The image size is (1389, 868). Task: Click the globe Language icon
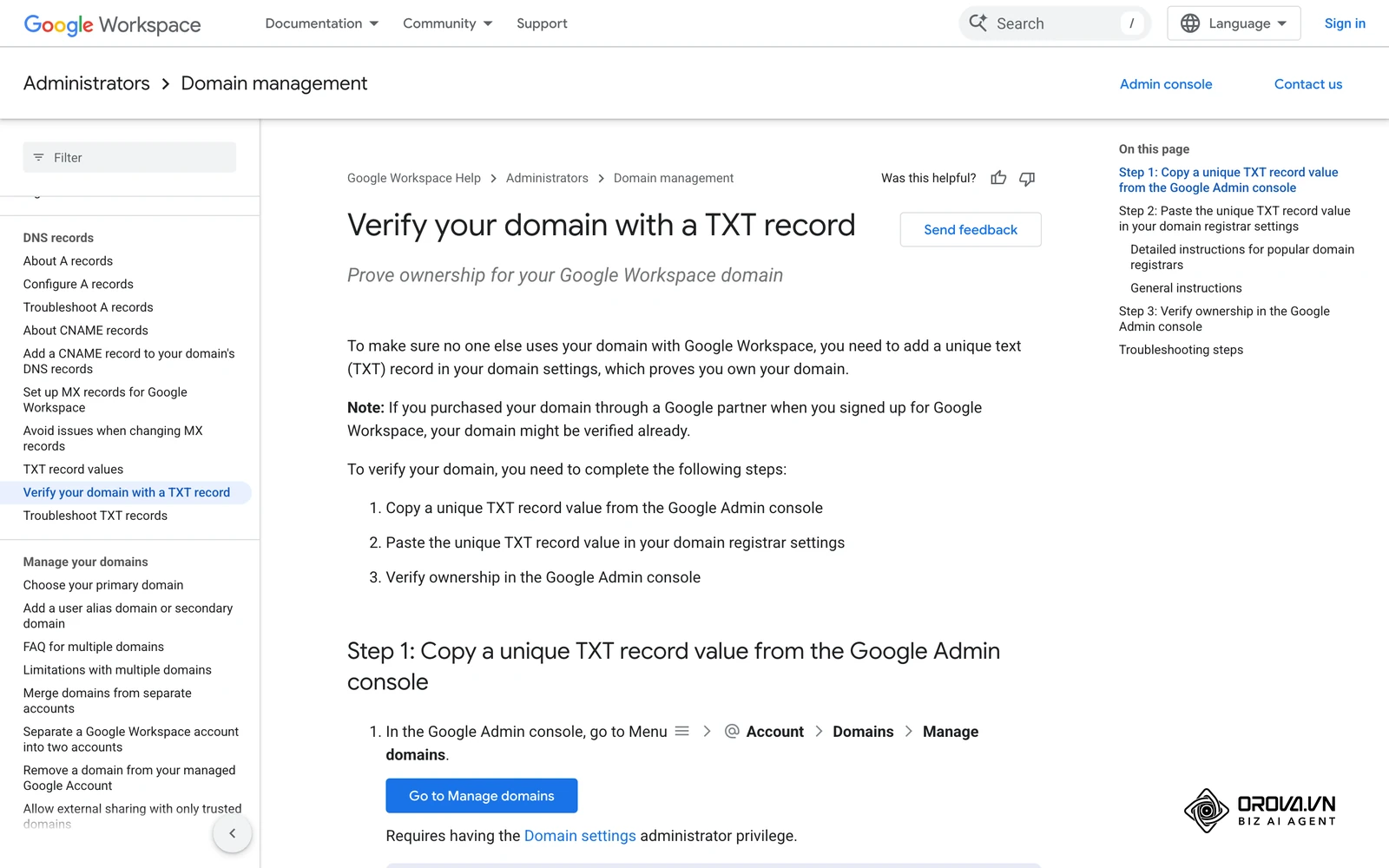pos(1190,23)
